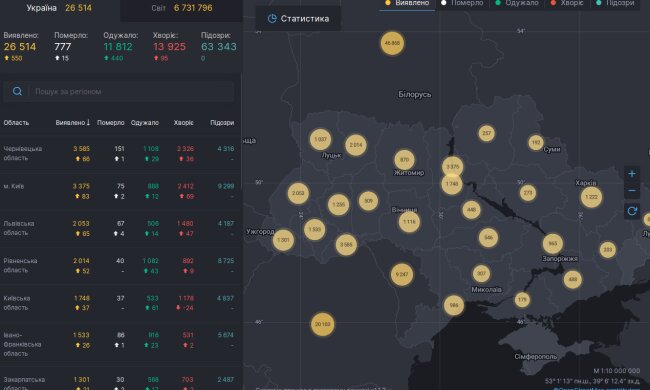Sort table by Померло column header

tap(110, 123)
